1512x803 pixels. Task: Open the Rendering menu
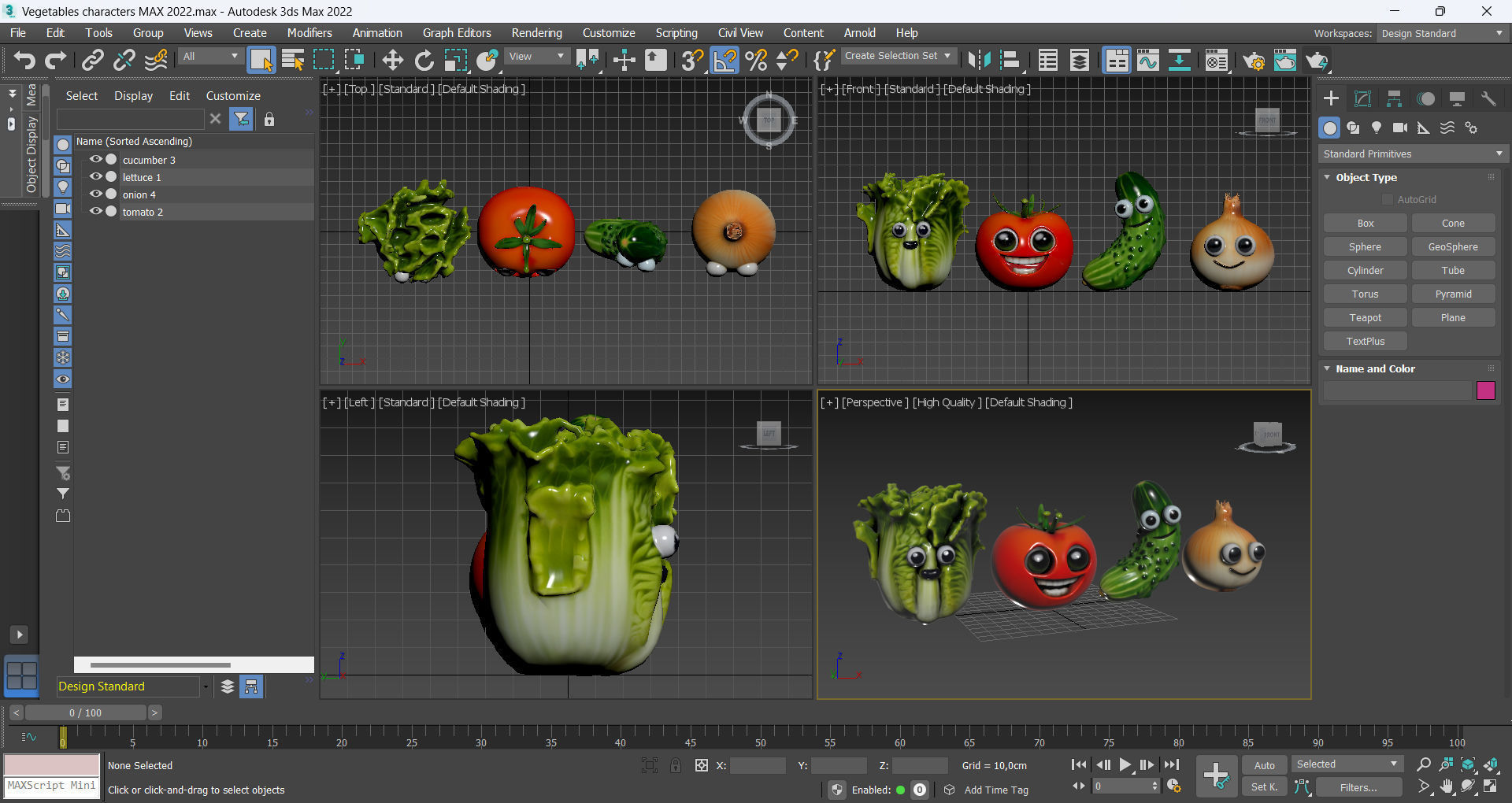coord(536,33)
